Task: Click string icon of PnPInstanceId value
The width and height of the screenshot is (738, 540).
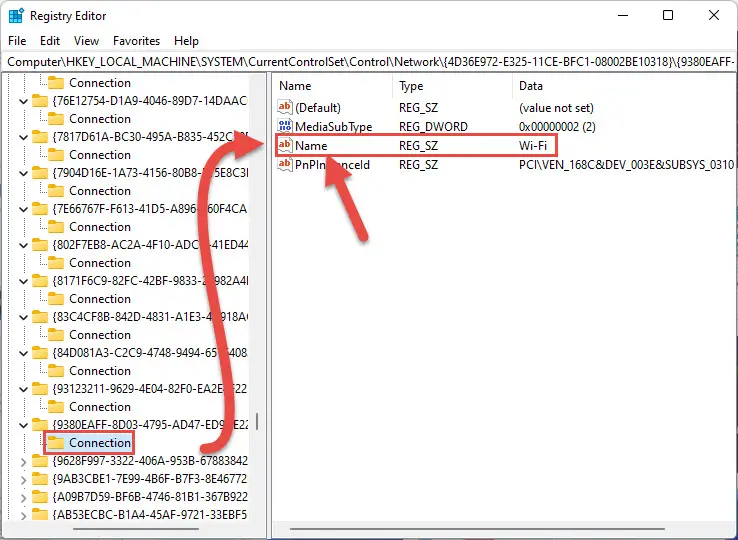Action: pos(285,164)
